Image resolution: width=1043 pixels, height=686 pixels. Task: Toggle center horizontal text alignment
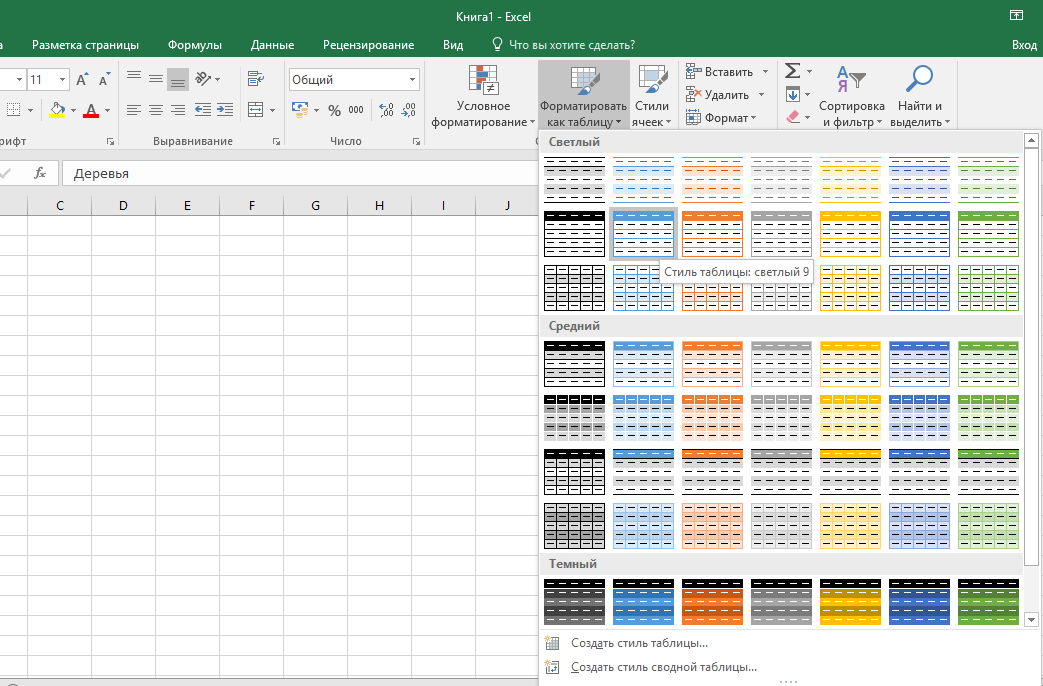(x=155, y=110)
